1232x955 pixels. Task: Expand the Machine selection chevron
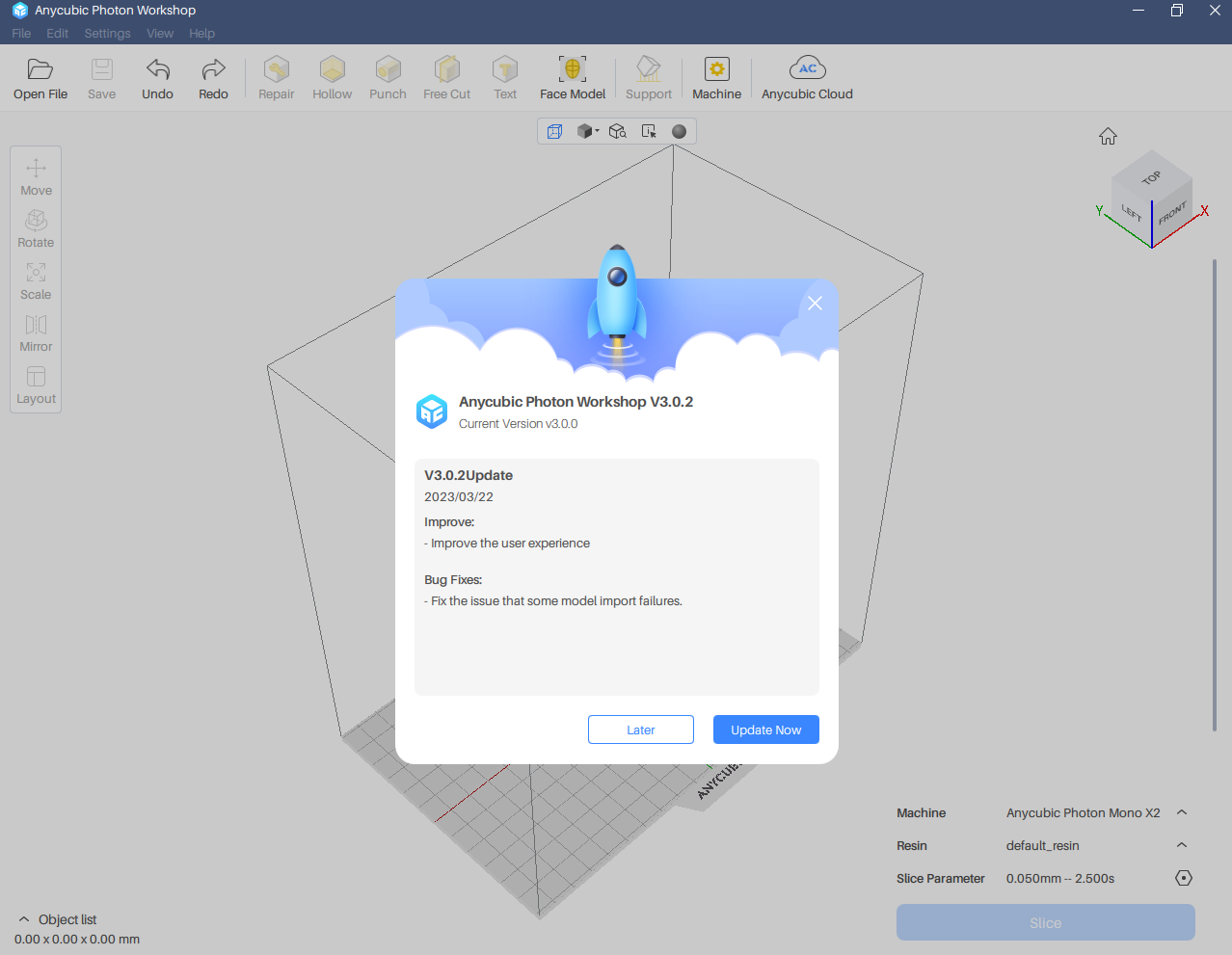pos(1182,812)
